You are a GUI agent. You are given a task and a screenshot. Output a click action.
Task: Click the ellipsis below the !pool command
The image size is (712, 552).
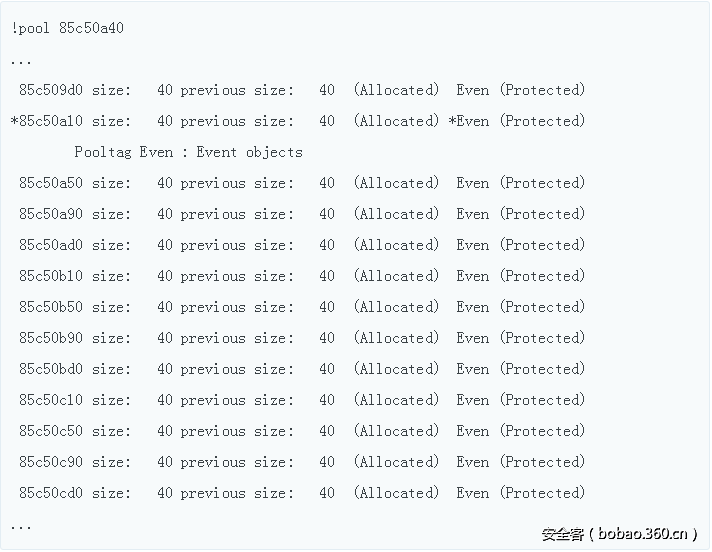(x=21, y=61)
